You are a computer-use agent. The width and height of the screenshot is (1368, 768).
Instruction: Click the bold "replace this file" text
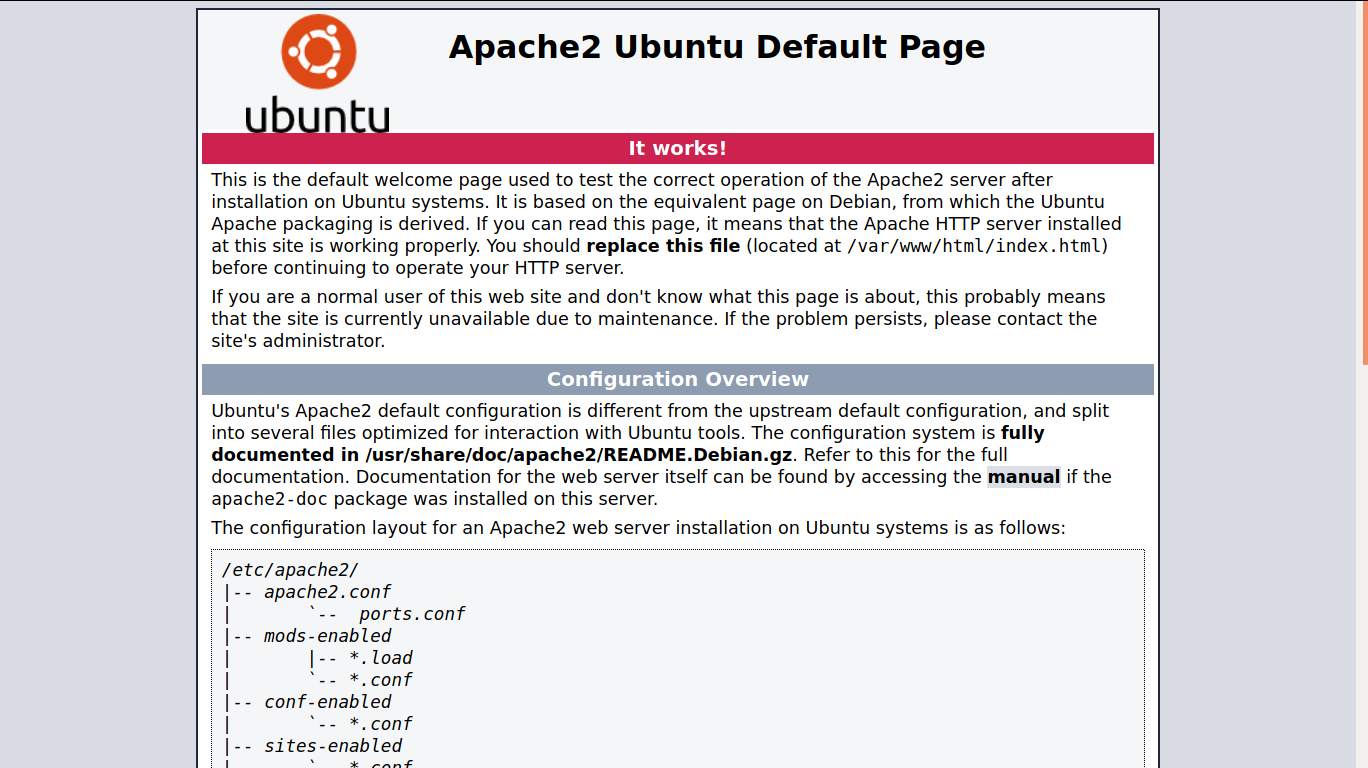pyautogui.click(x=663, y=246)
